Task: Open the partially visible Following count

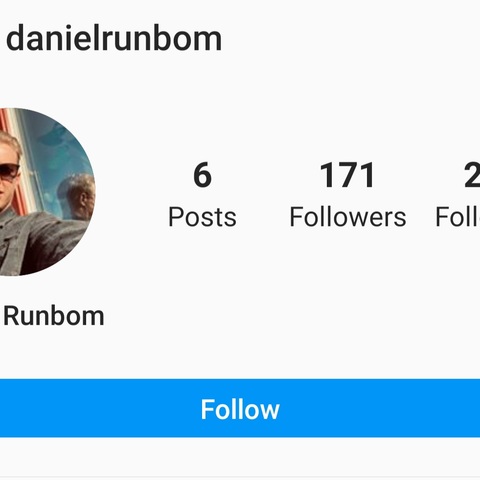Action: (x=458, y=194)
